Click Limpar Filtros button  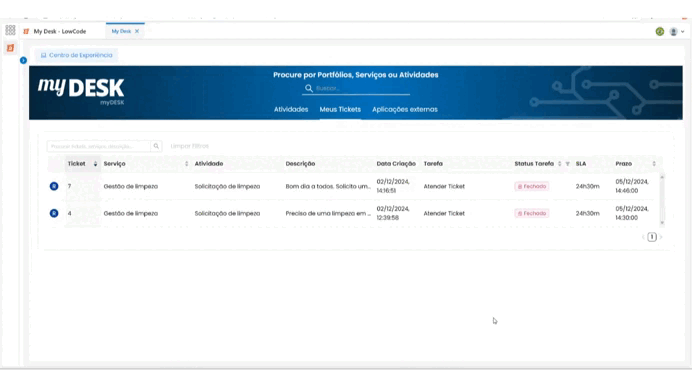(x=190, y=146)
